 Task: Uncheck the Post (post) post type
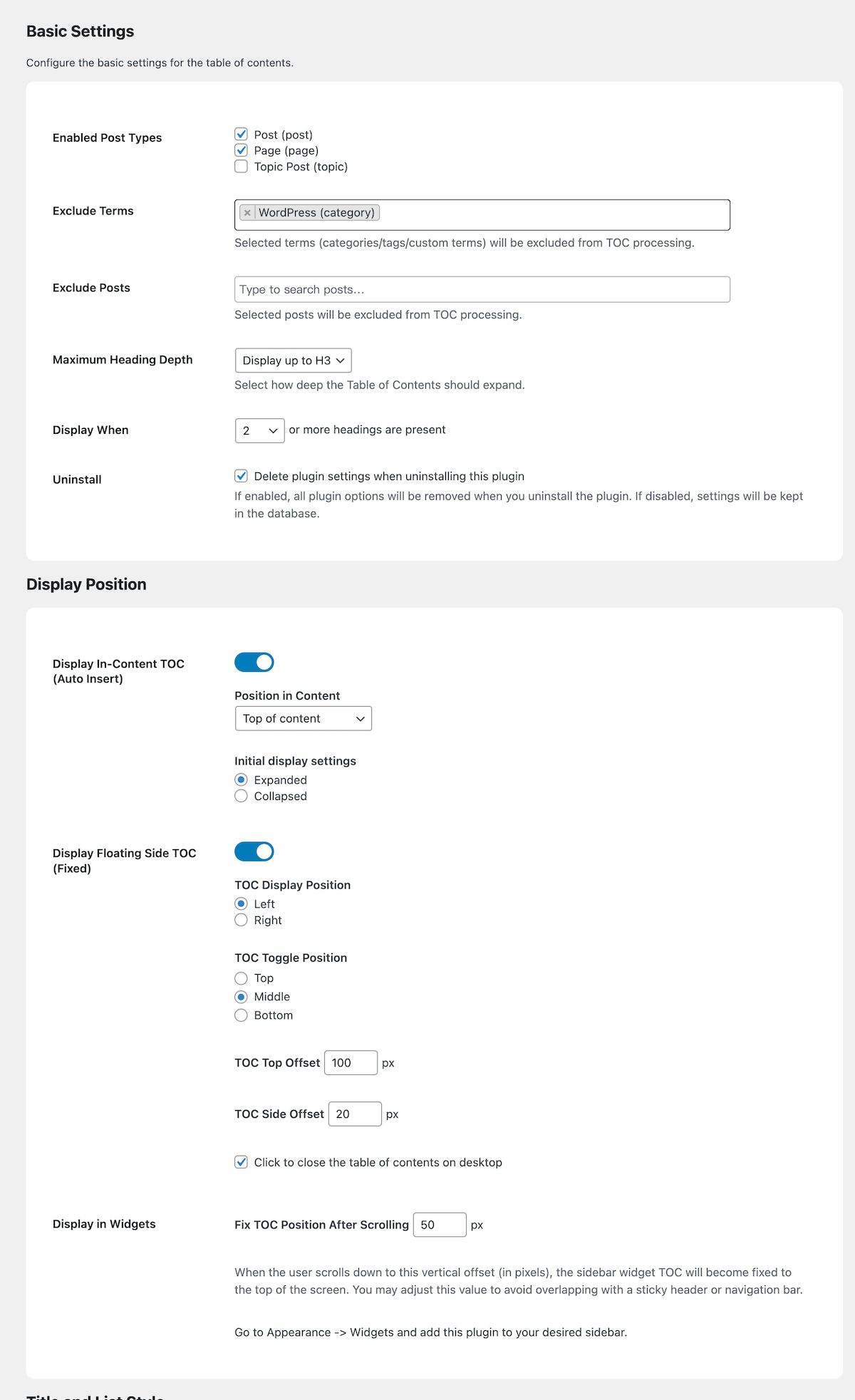coord(241,134)
